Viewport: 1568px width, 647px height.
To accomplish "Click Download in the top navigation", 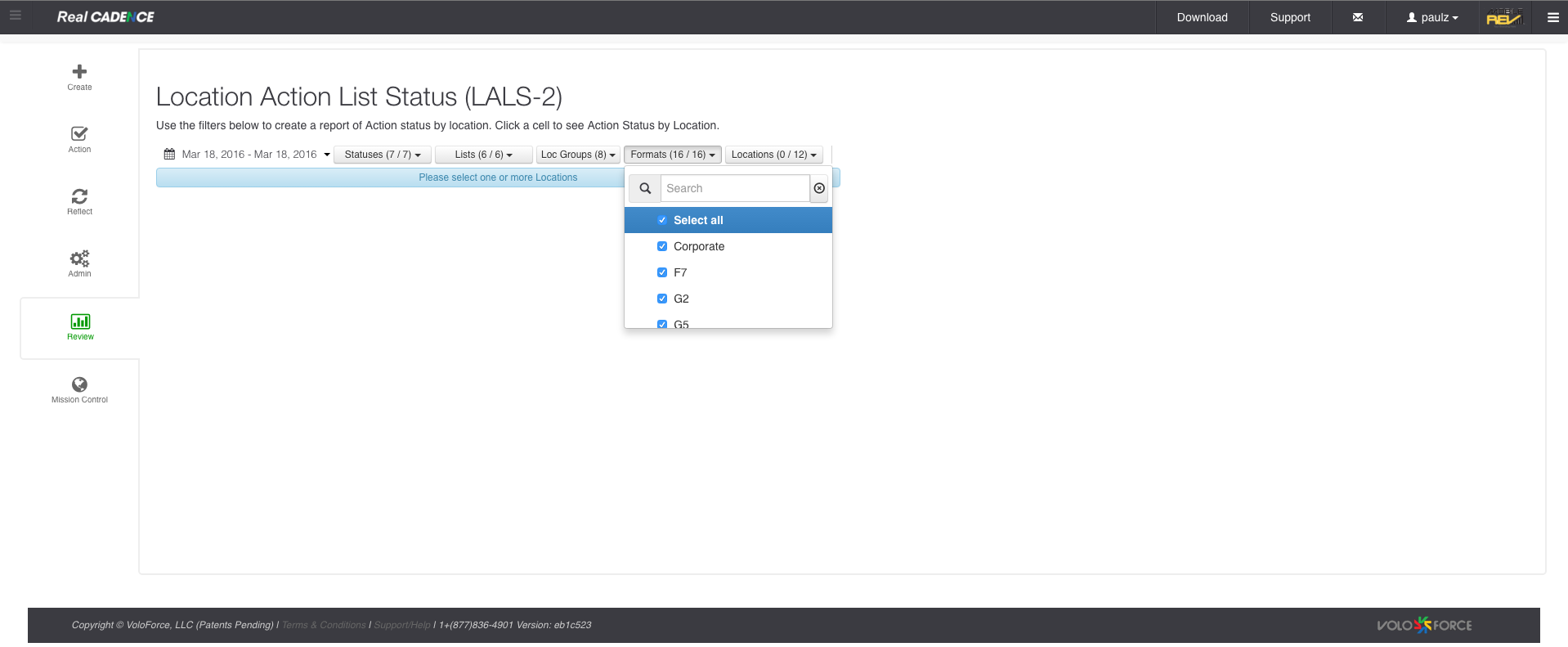I will tap(1202, 17).
